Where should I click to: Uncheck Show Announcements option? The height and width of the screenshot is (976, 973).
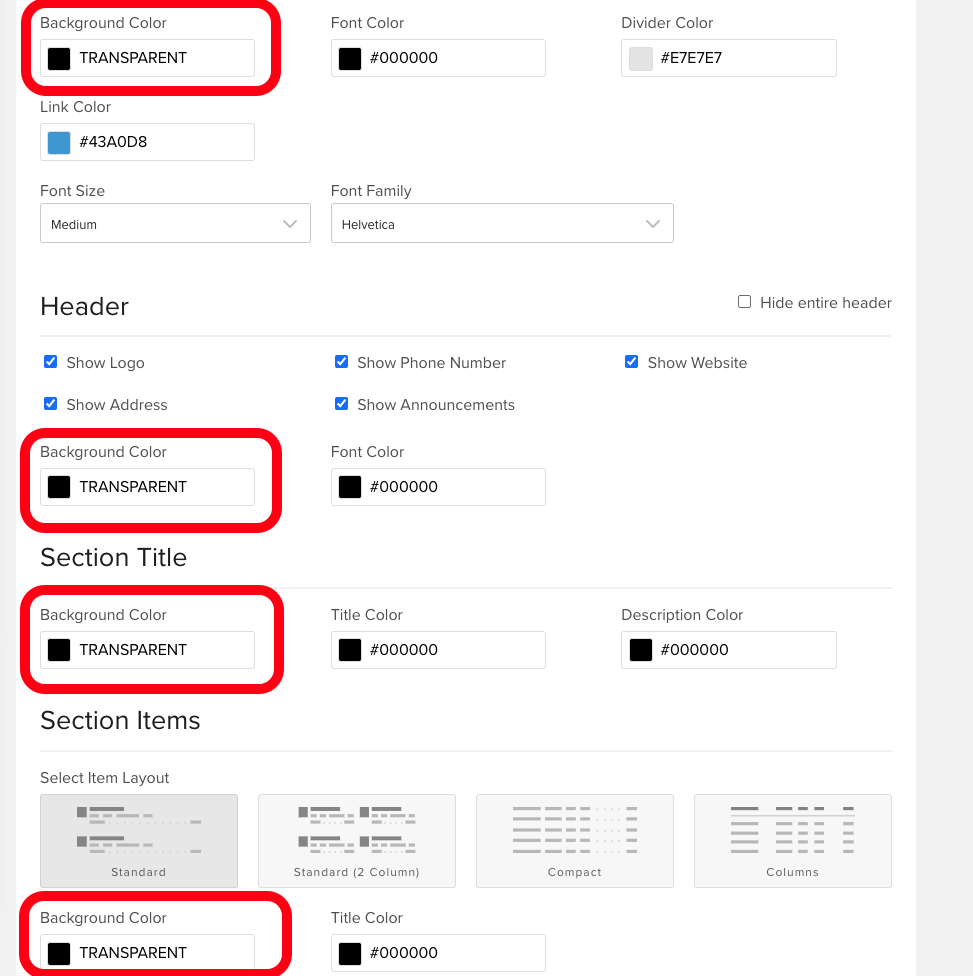tap(341, 404)
